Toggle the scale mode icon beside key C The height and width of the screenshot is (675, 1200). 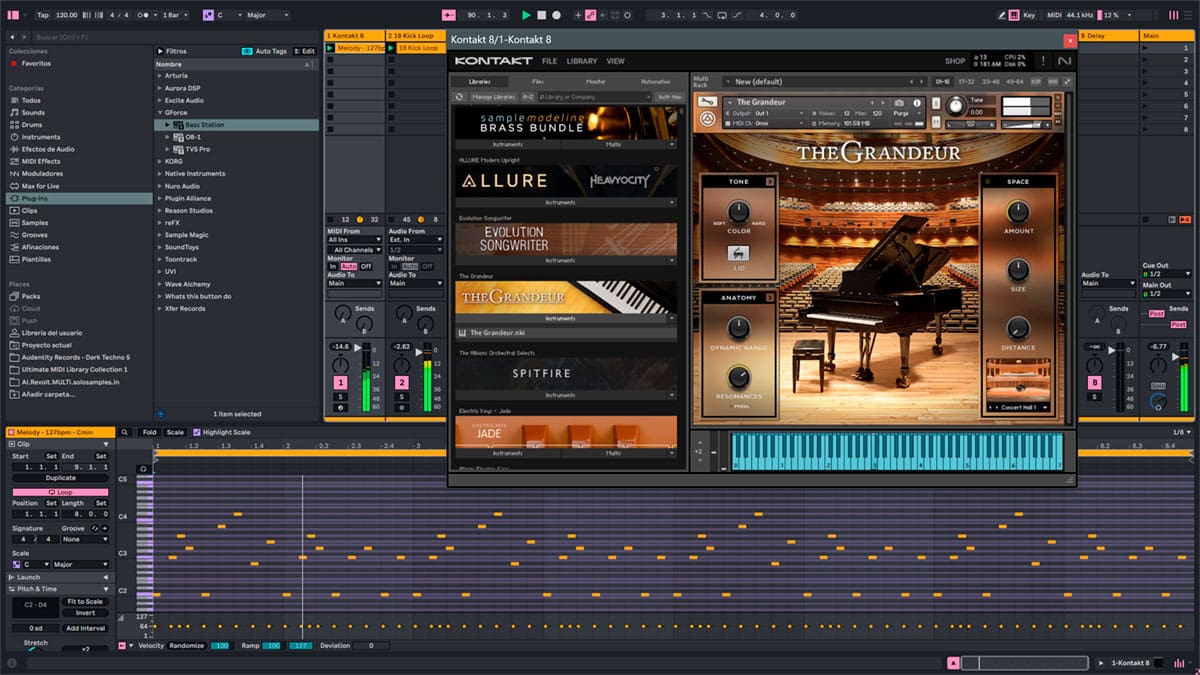point(208,15)
